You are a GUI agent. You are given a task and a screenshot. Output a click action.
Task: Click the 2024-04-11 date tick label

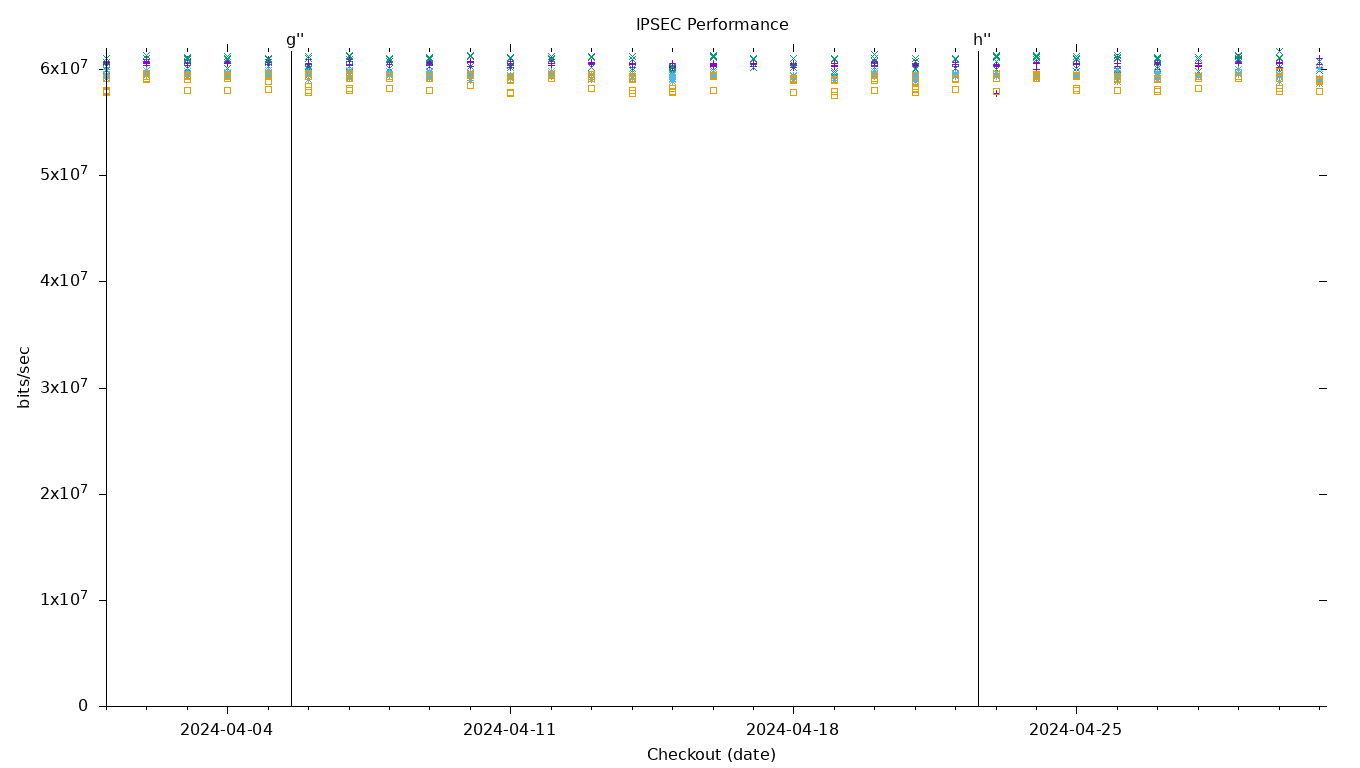(x=509, y=730)
